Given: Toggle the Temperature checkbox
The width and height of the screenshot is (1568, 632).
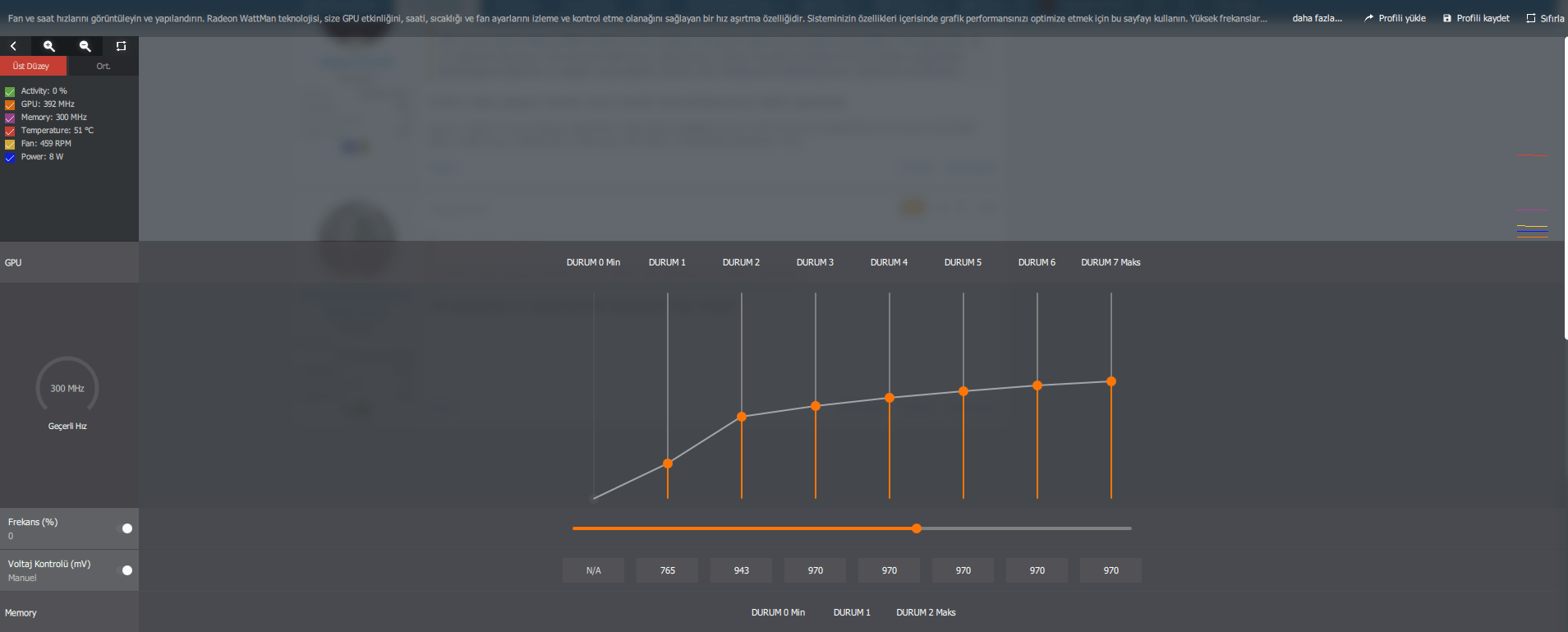Looking at the screenshot, I should 10,131.
